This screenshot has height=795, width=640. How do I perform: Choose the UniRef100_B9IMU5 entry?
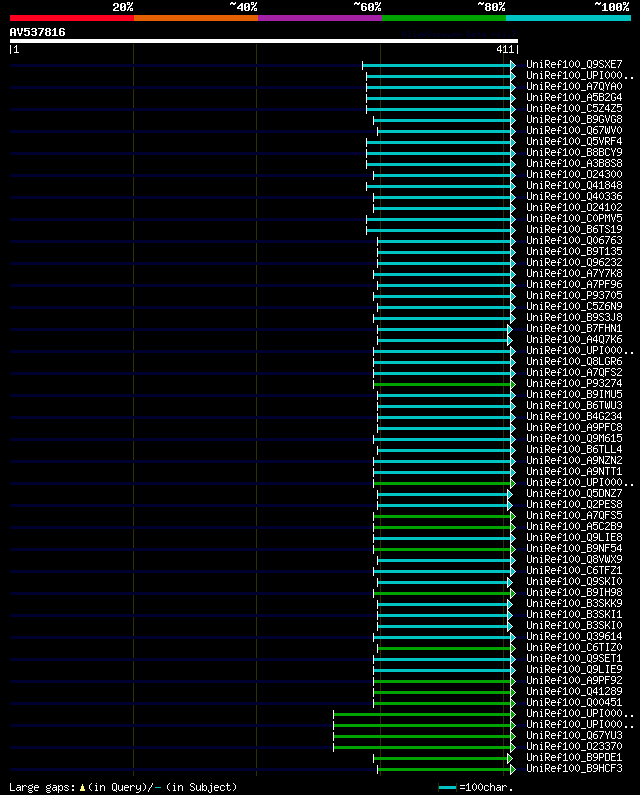tap(574, 394)
